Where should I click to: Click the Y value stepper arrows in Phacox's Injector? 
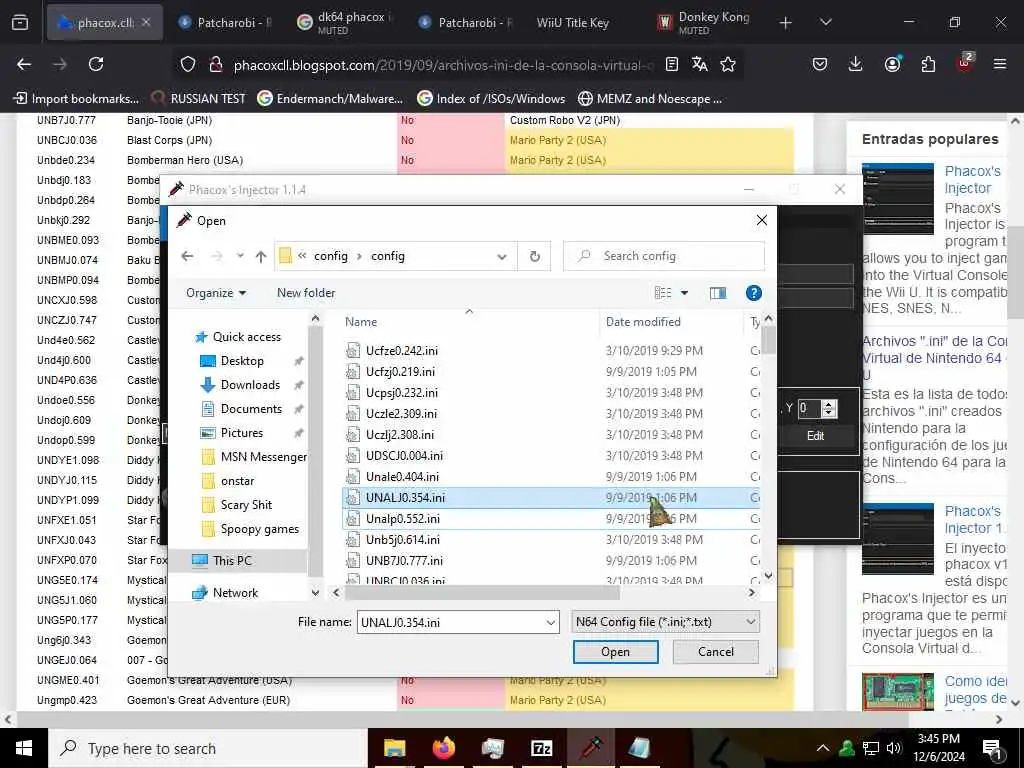pos(829,409)
